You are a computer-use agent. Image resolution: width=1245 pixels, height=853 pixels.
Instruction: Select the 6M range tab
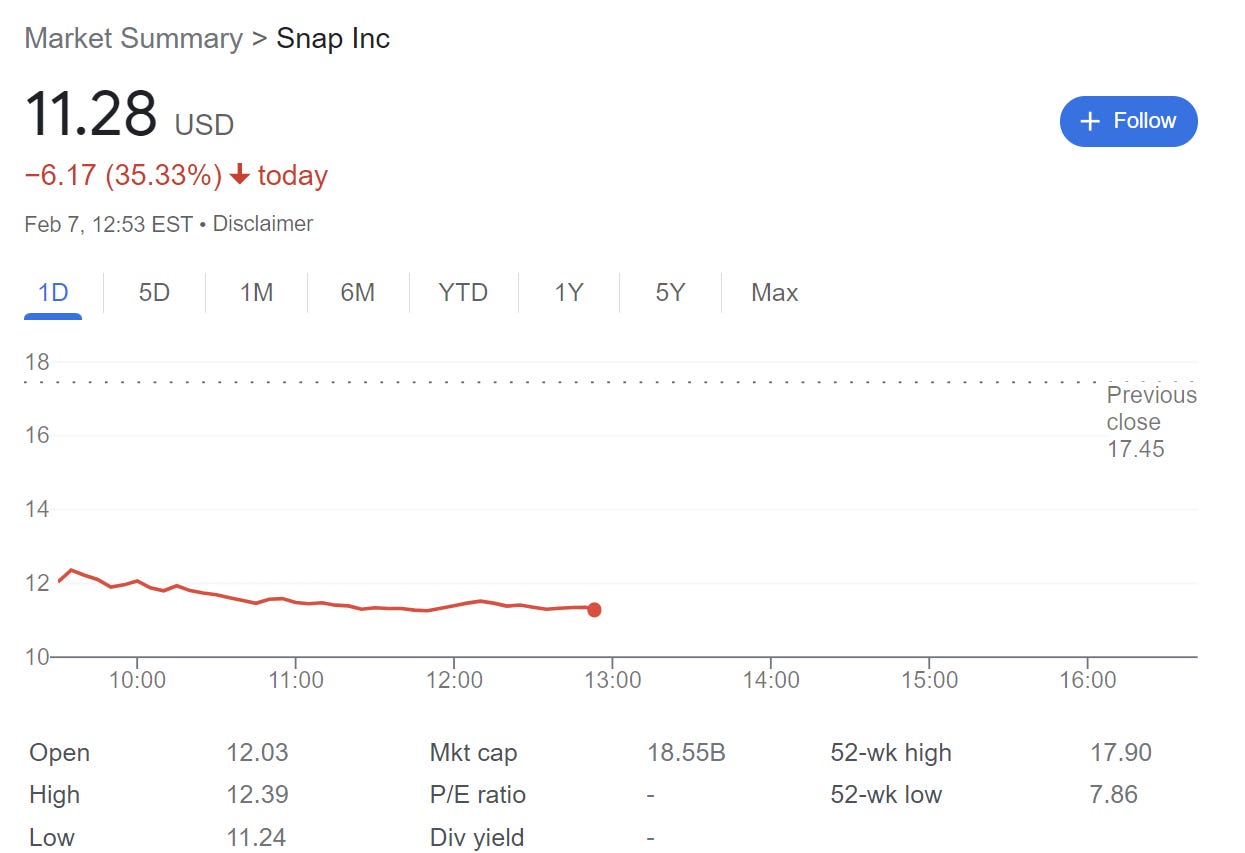tap(357, 293)
